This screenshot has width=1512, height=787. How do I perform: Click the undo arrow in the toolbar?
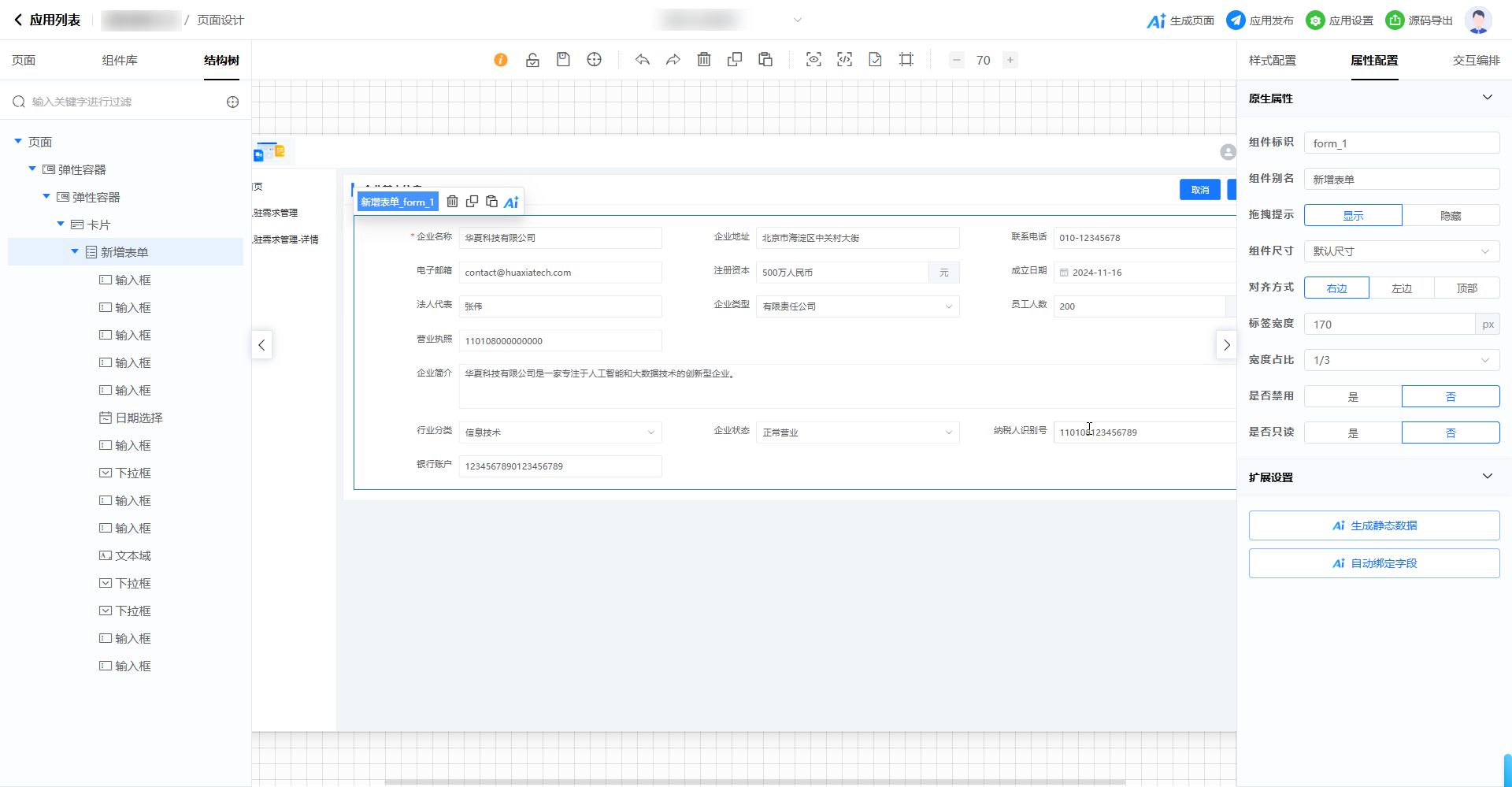click(x=643, y=60)
